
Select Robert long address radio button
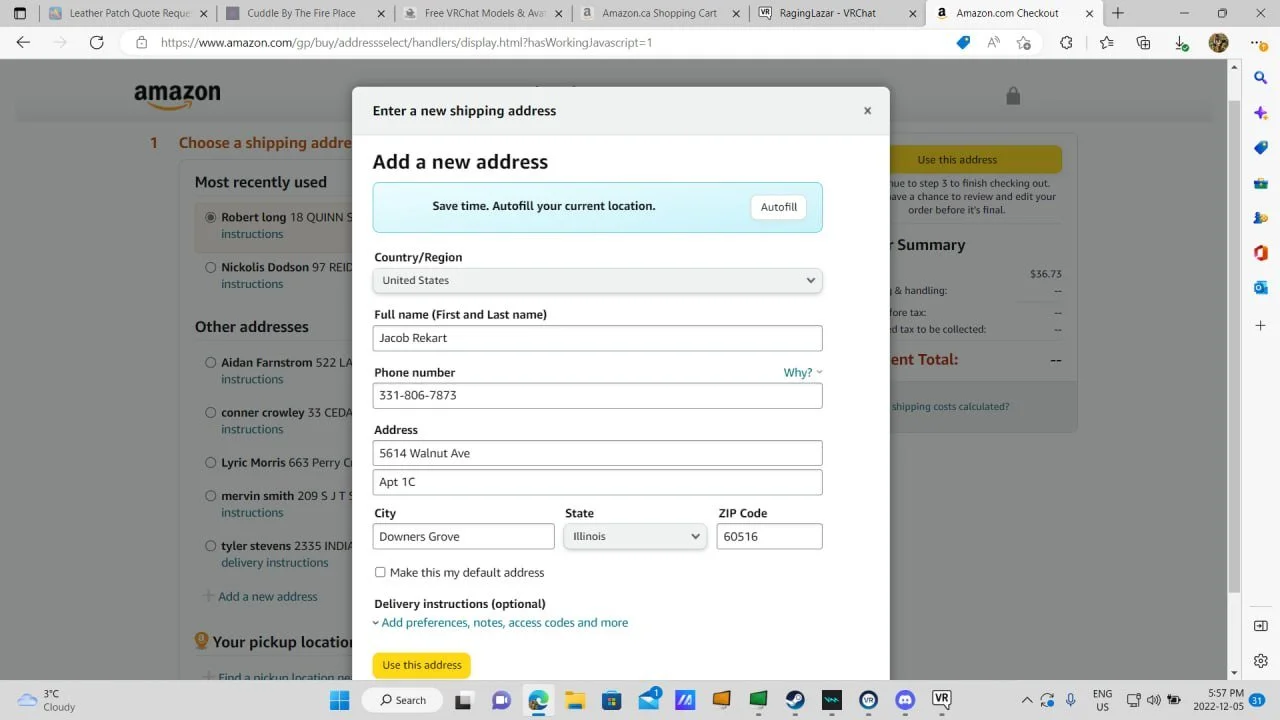tap(210, 217)
